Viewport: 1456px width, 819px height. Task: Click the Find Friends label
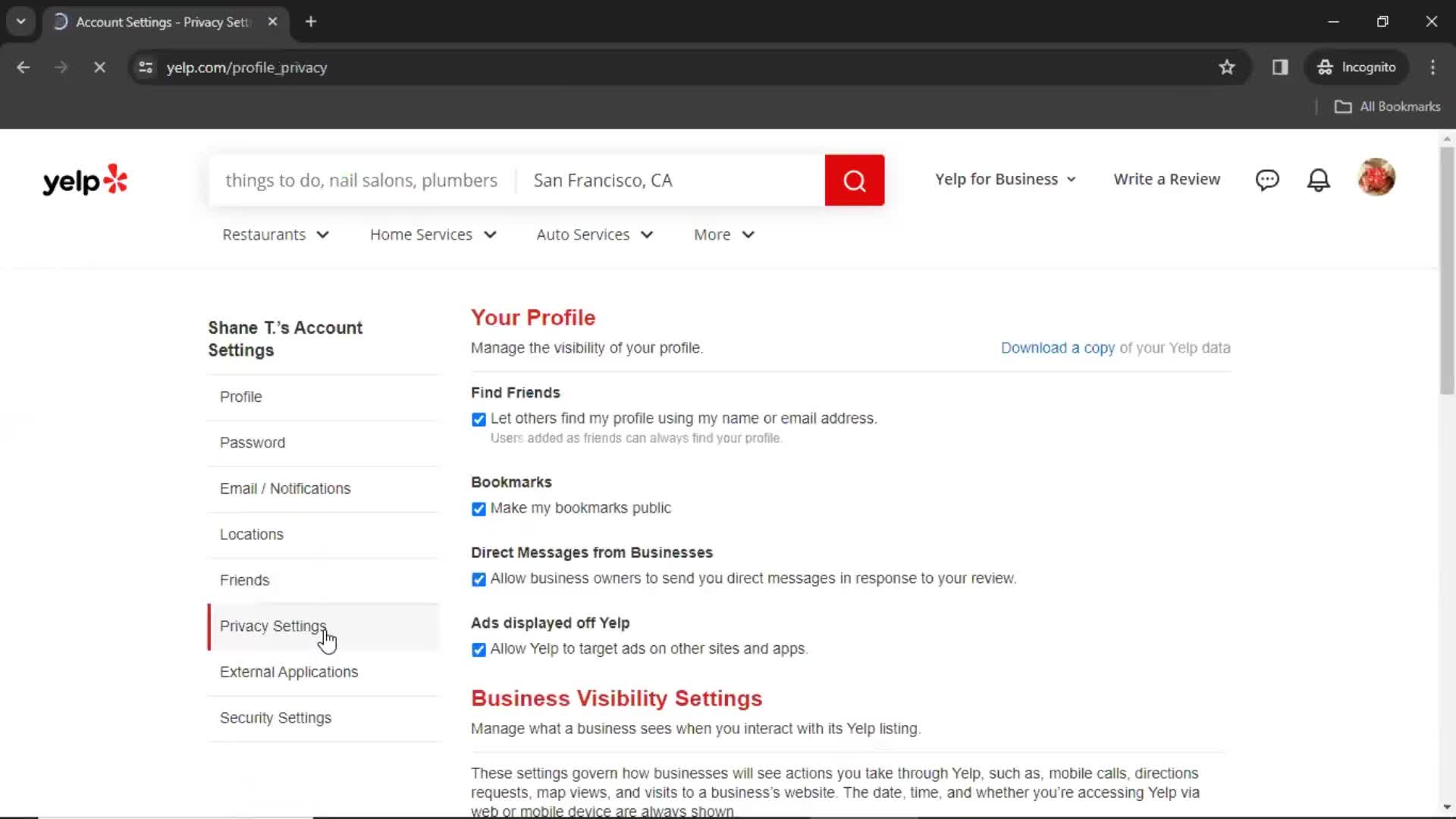(516, 393)
